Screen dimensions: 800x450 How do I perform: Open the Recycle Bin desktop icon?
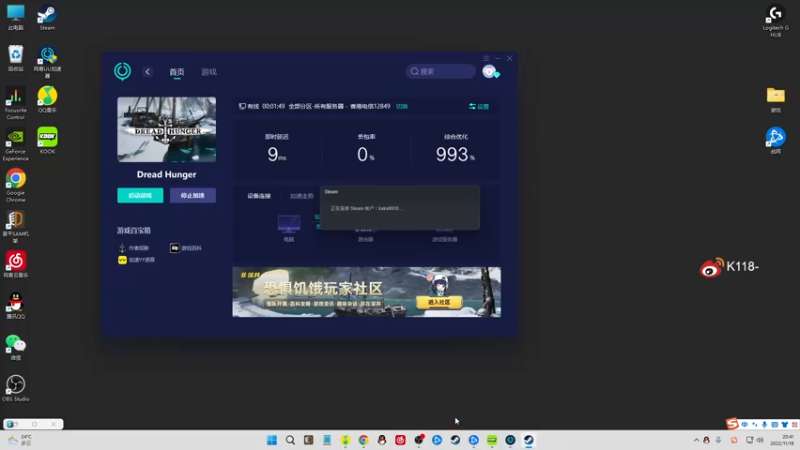pos(16,58)
